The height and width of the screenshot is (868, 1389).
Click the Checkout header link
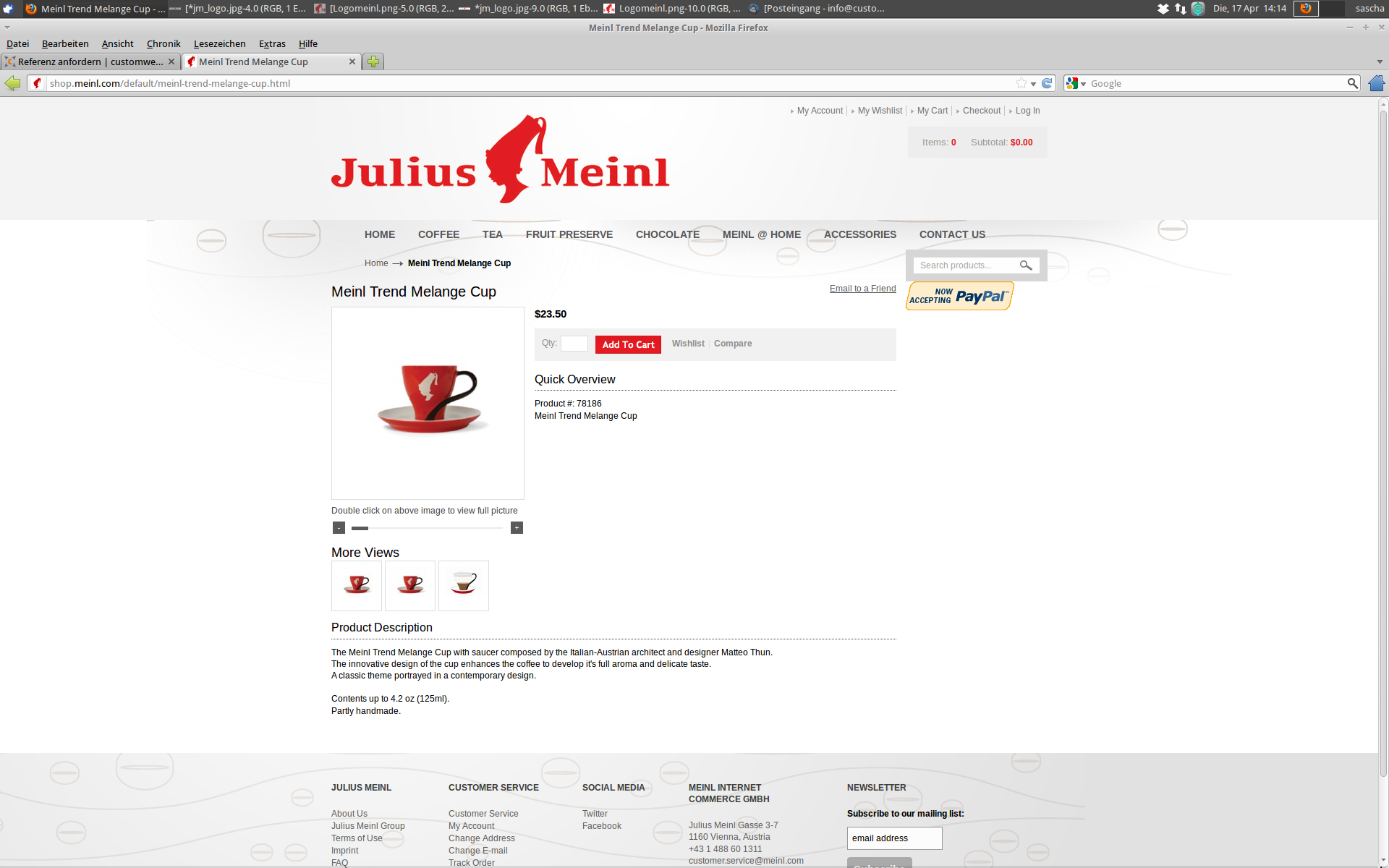[x=982, y=111]
